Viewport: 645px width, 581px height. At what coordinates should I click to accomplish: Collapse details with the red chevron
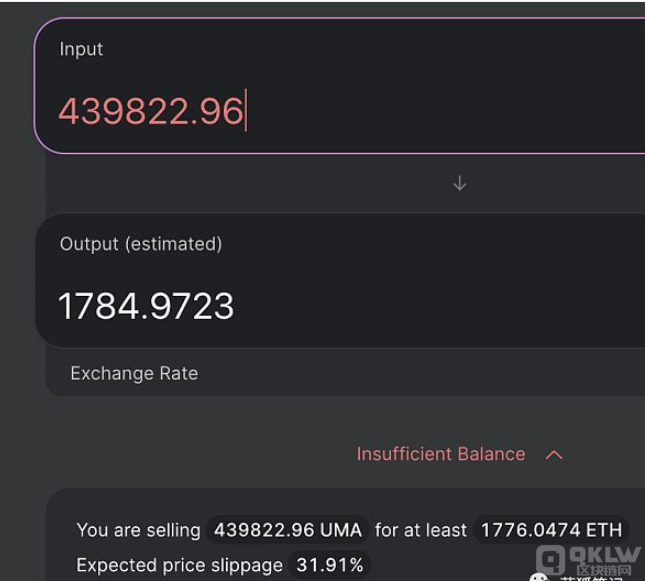point(554,455)
